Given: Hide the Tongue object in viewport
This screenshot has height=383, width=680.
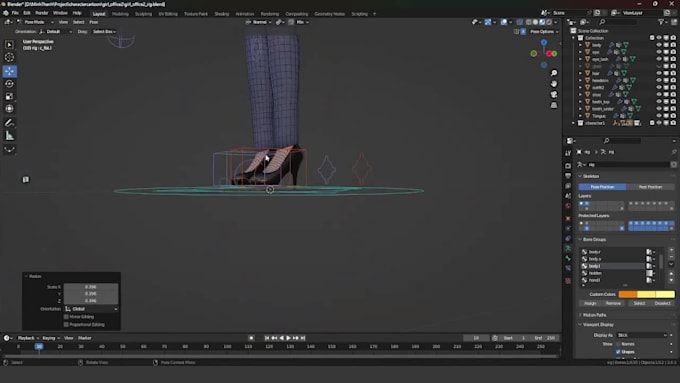Looking at the screenshot, I should click(659, 116).
